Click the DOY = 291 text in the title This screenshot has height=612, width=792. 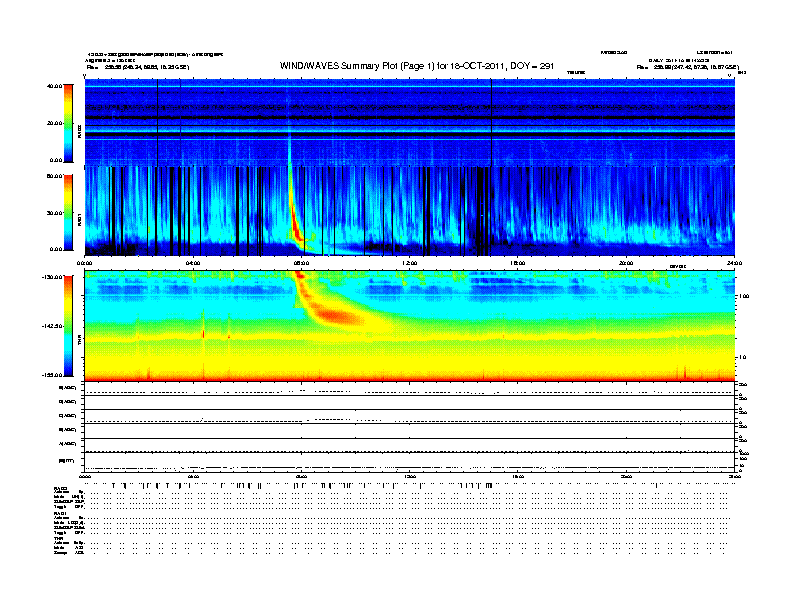point(532,66)
